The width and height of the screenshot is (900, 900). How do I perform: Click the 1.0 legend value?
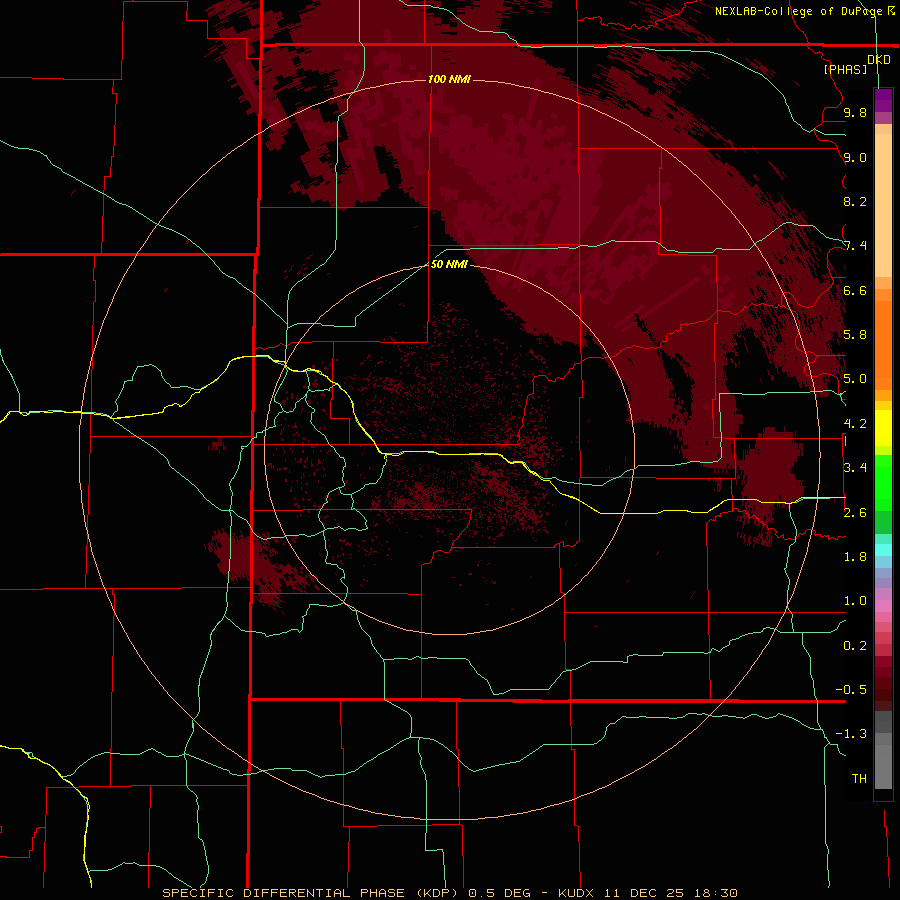pos(855,601)
